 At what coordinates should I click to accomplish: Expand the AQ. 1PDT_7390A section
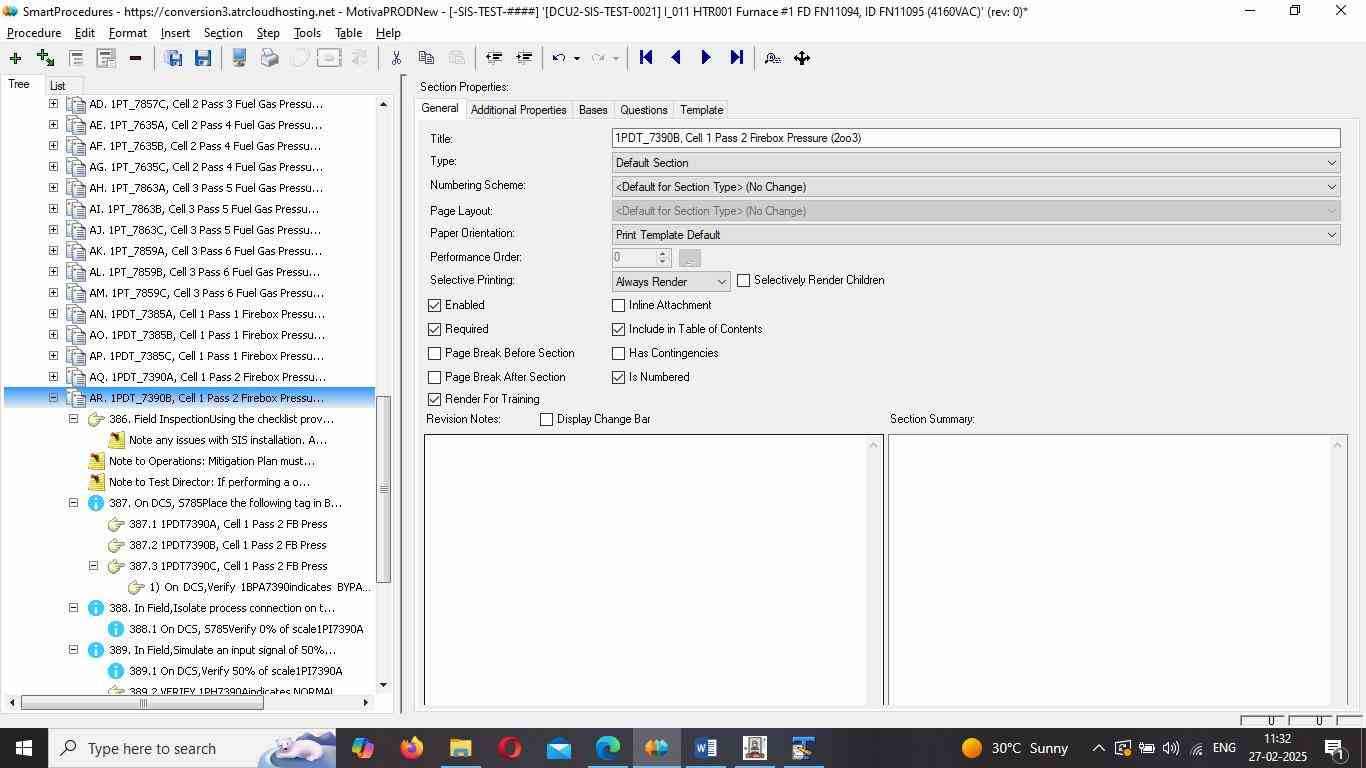pyautogui.click(x=53, y=377)
